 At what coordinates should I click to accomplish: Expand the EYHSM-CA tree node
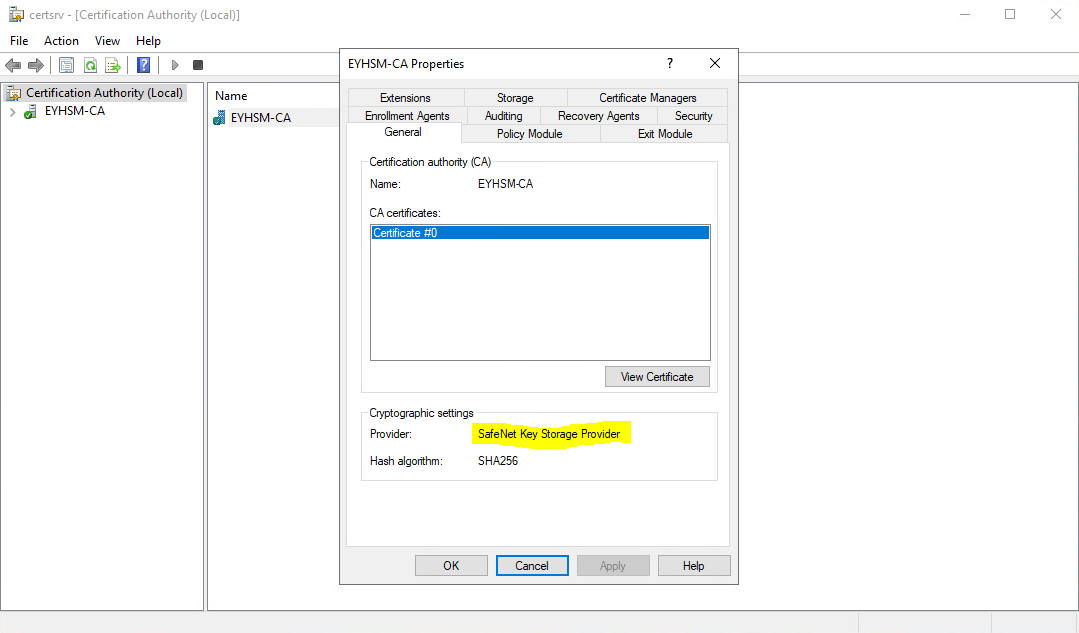point(12,111)
